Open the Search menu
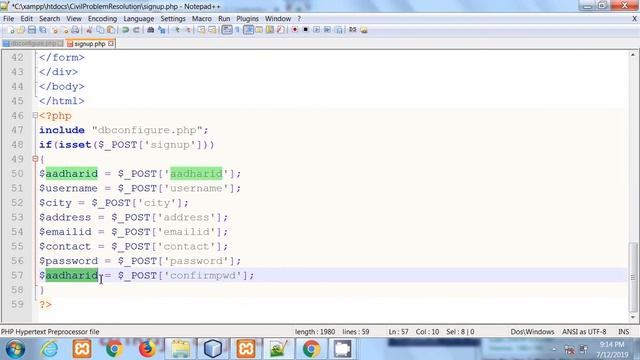This screenshot has height=360, width=640. pyautogui.click(x=49, y=19)
